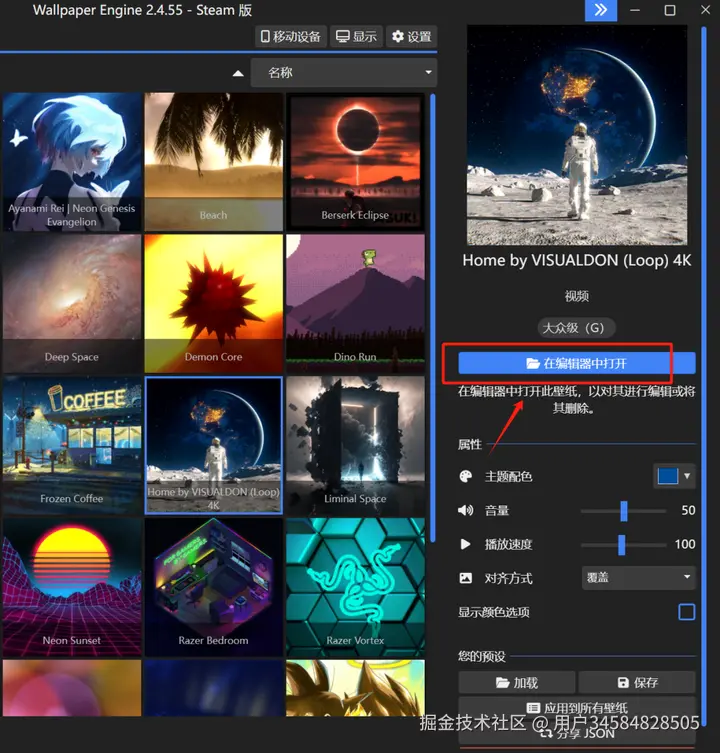Screen dimensions: 720x753
Task: Select the Razer Vortex wallpaper
Action: [x=355, y=587]
